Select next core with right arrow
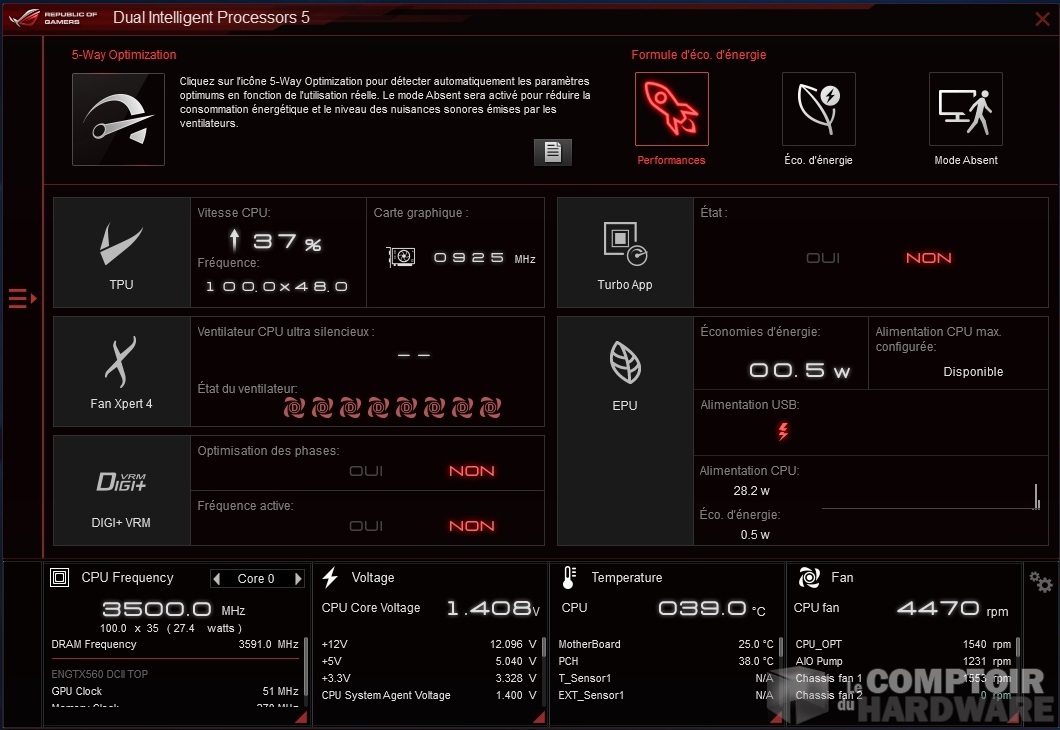1060x730 pixels. click(x=297, y=579)
